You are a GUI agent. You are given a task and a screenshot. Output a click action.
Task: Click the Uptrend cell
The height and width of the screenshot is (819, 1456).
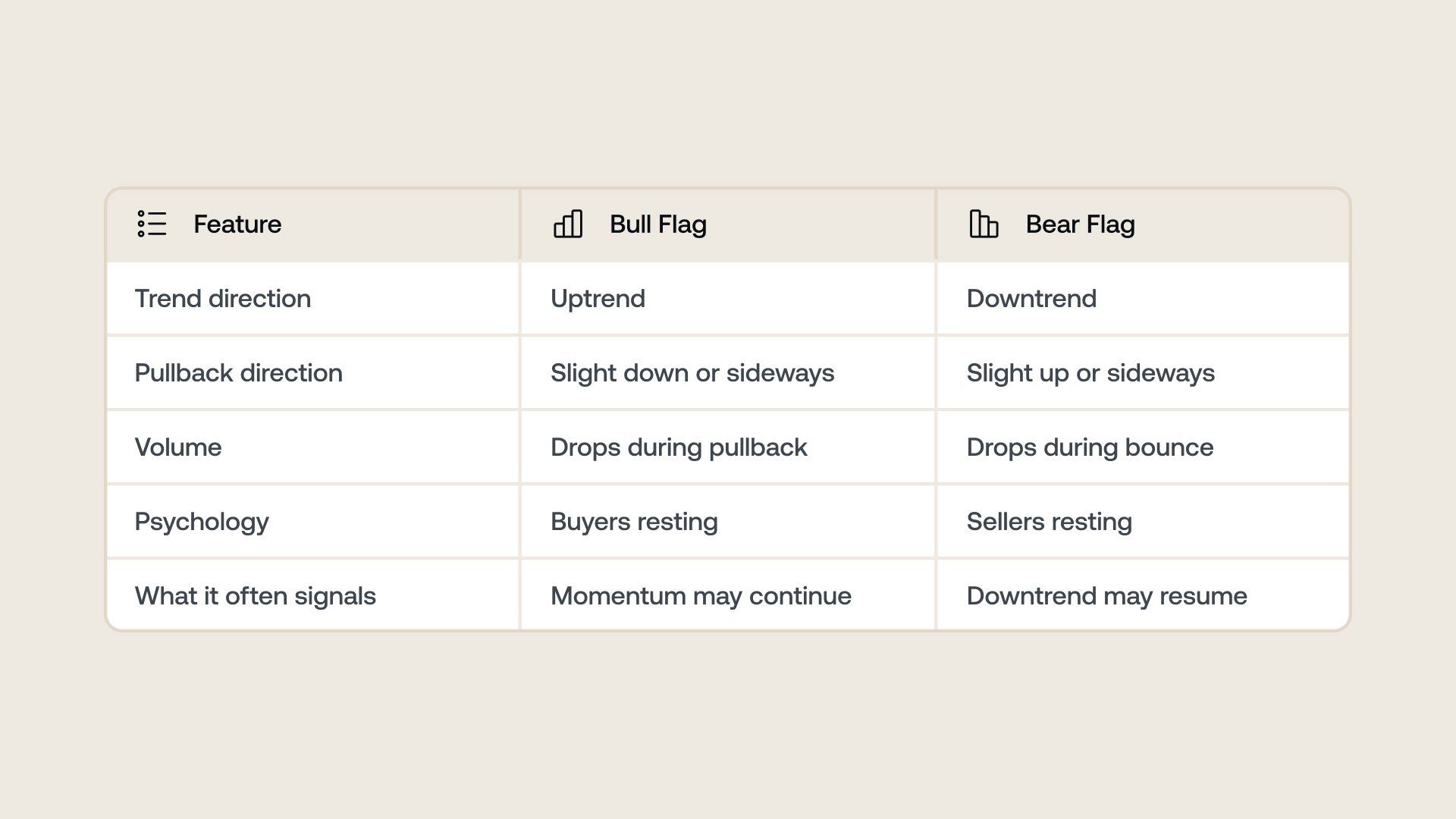click(598, 298)
